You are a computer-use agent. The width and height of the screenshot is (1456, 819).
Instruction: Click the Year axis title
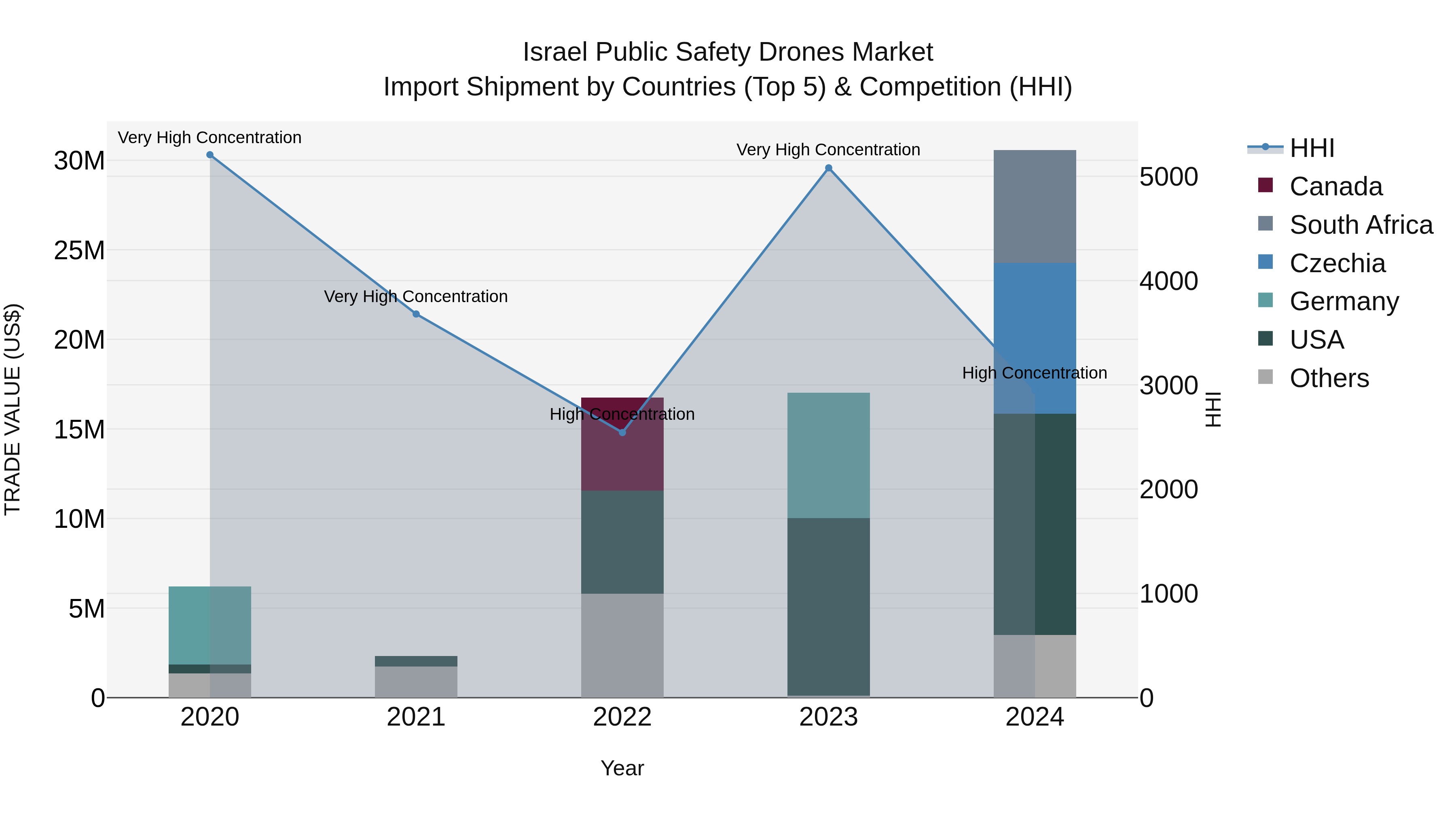[x=622, y=769]
